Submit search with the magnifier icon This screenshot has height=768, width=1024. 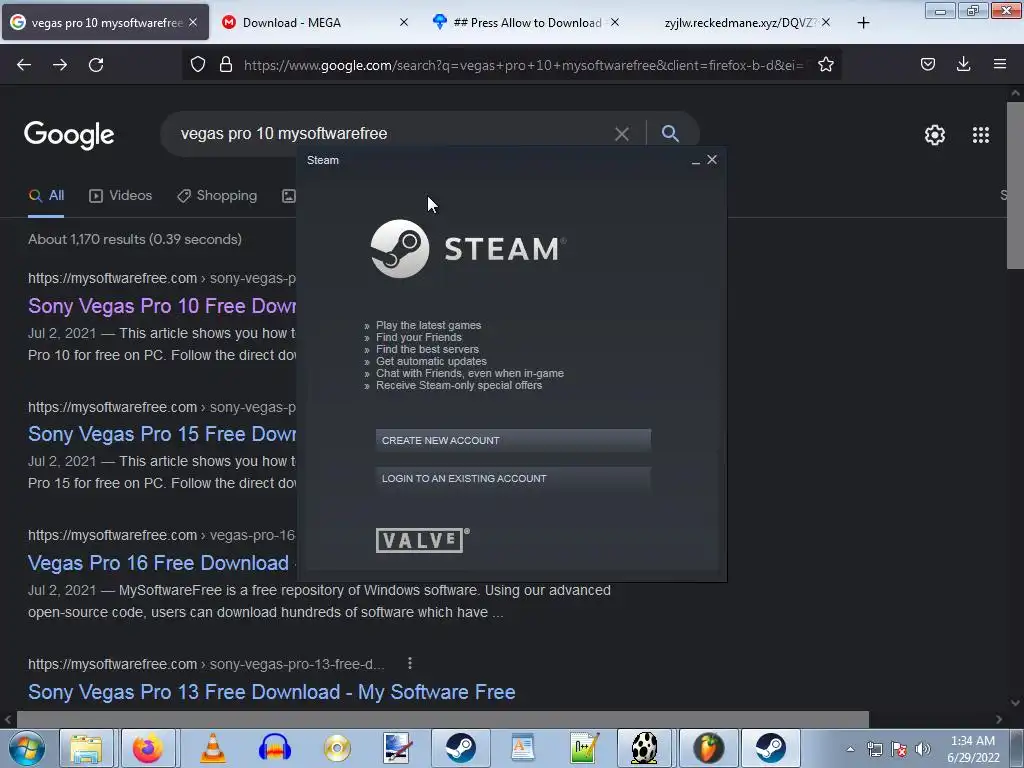670,134
